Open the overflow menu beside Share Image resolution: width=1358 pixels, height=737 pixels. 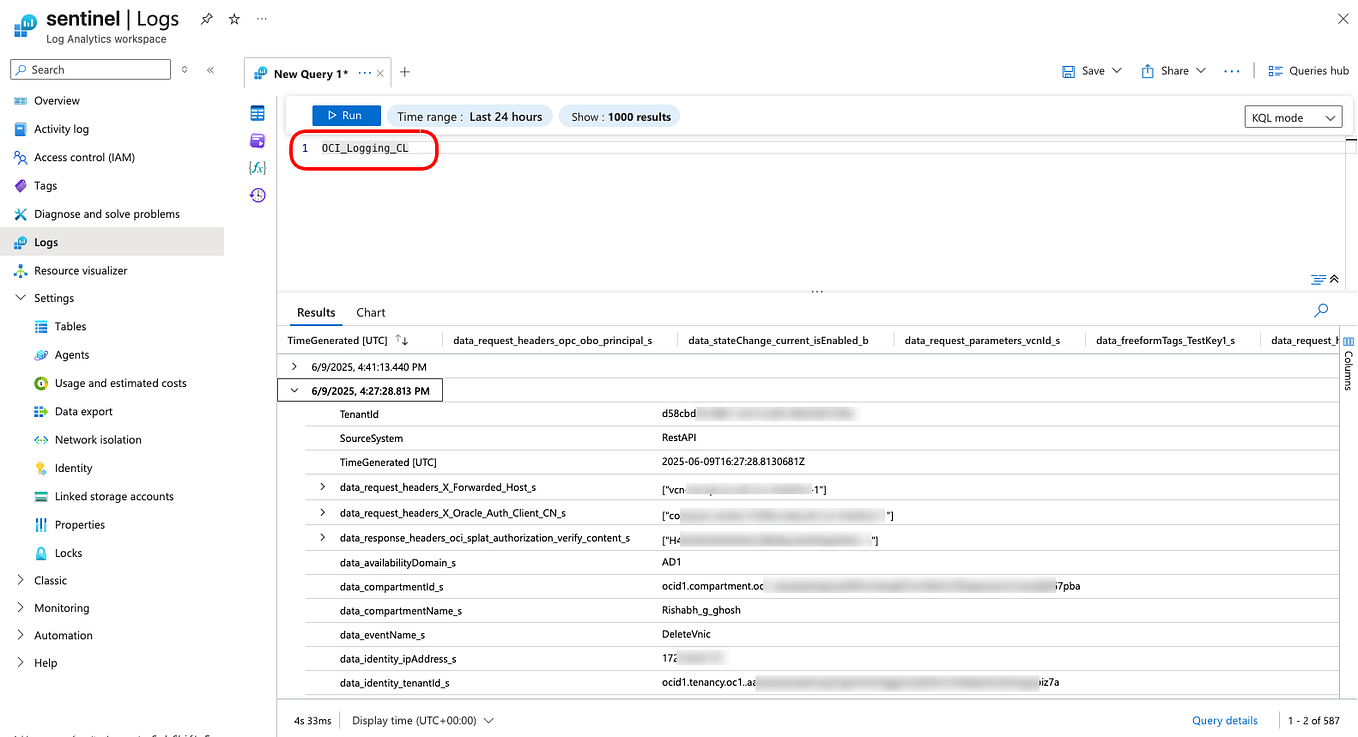[x=1232, y=70]
